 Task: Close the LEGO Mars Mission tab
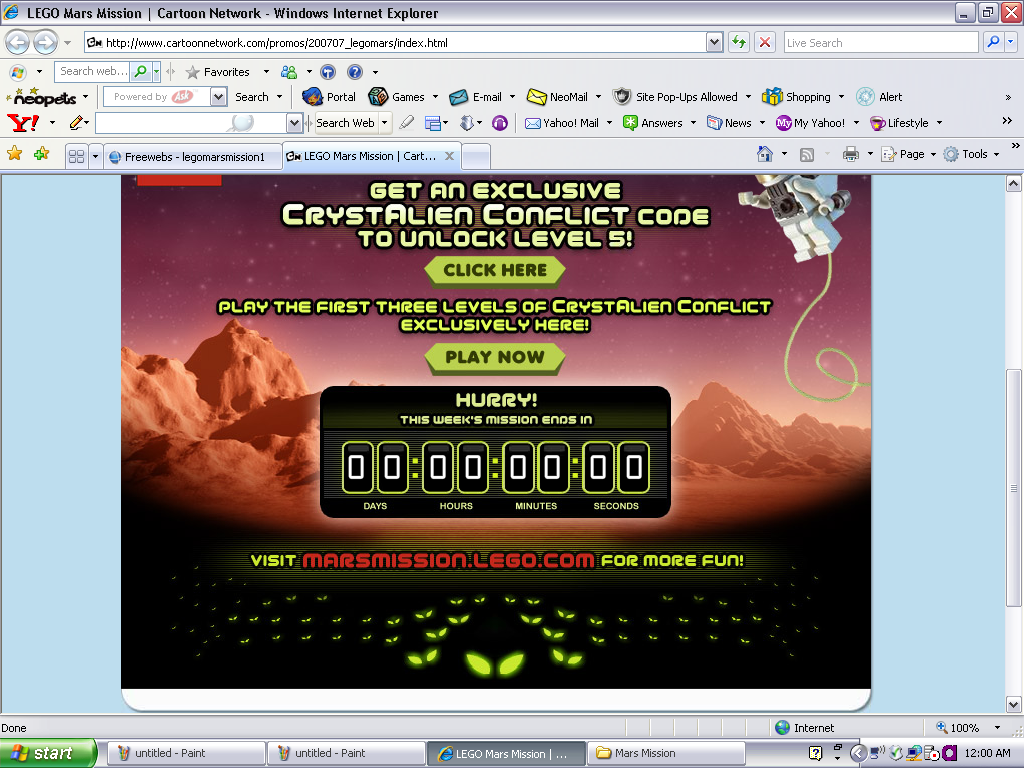point(449,156)
